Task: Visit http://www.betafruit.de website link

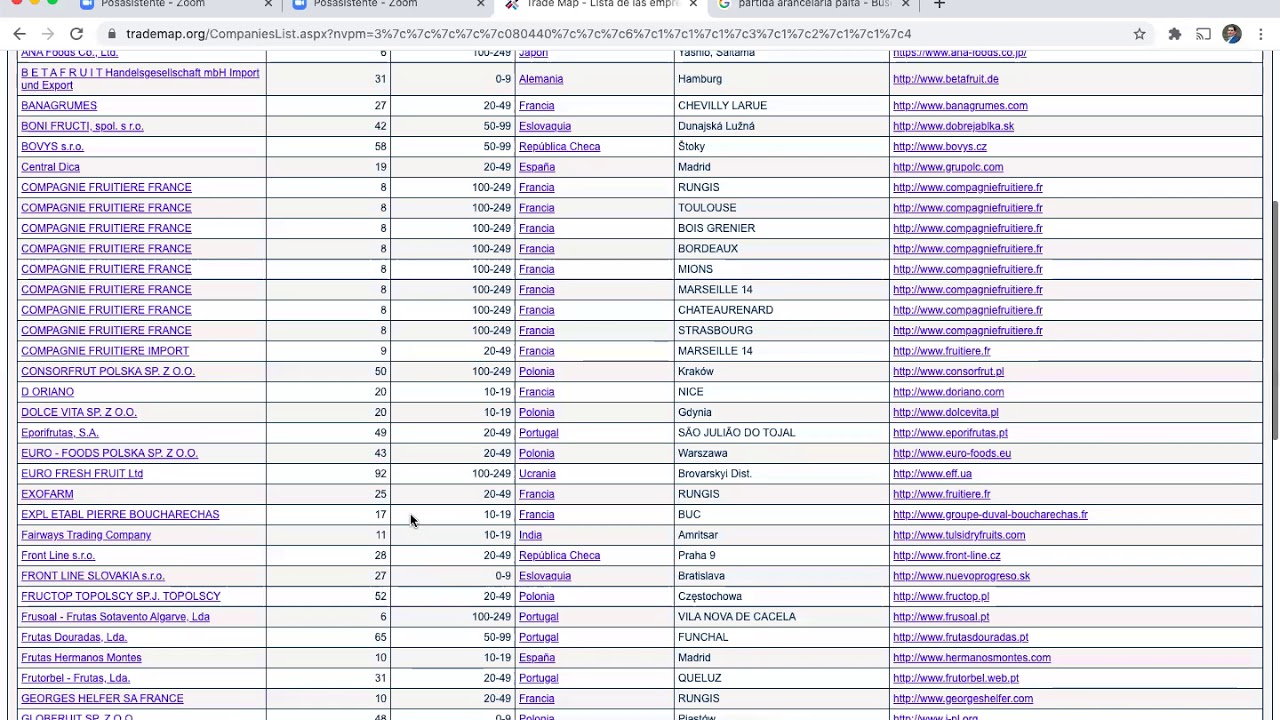Action: pos(945,79)
